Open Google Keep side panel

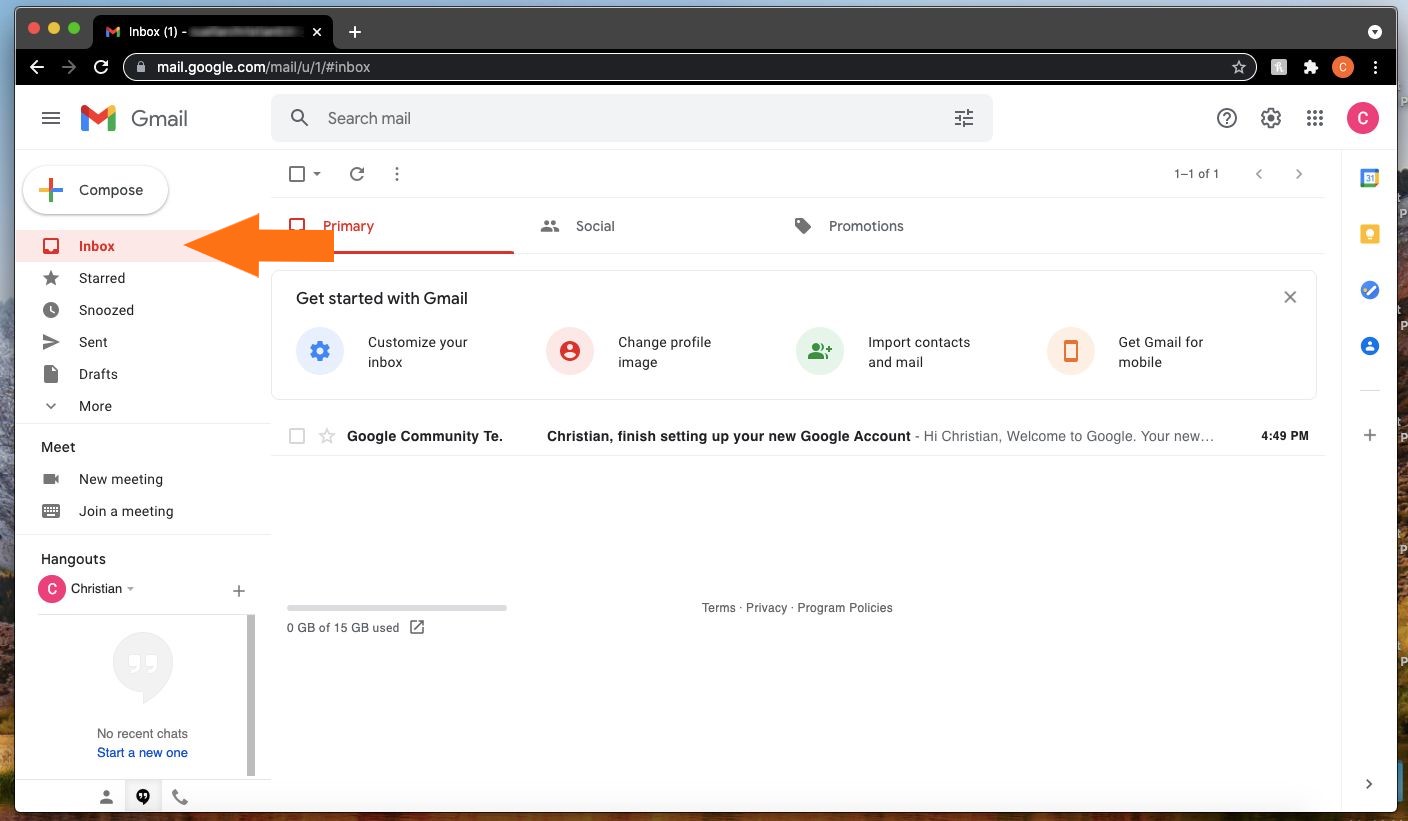[1370, 234]
